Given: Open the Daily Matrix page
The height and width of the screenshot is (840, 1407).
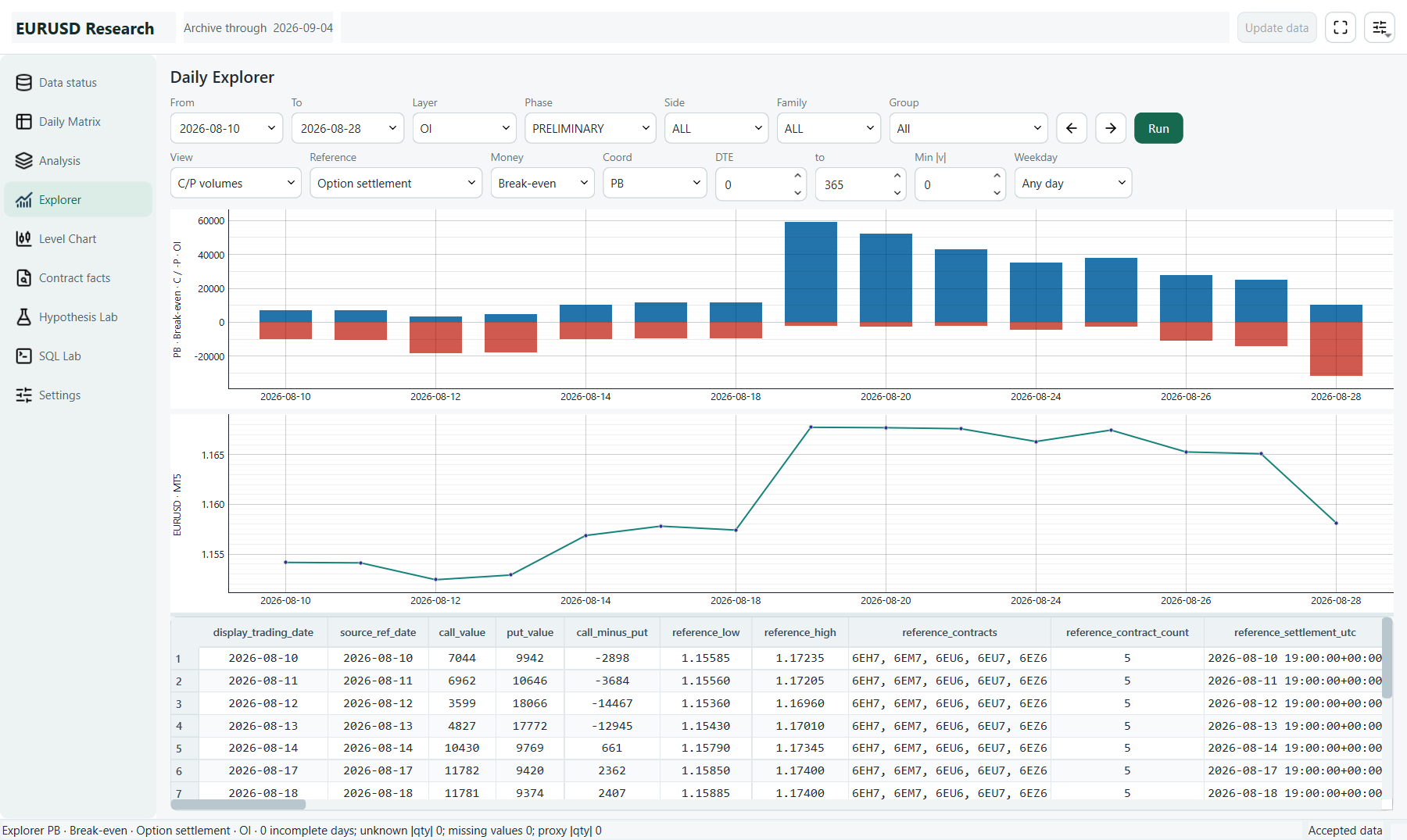Looking at the screenshot, I should pyautogui.click(x=78, y=122).
